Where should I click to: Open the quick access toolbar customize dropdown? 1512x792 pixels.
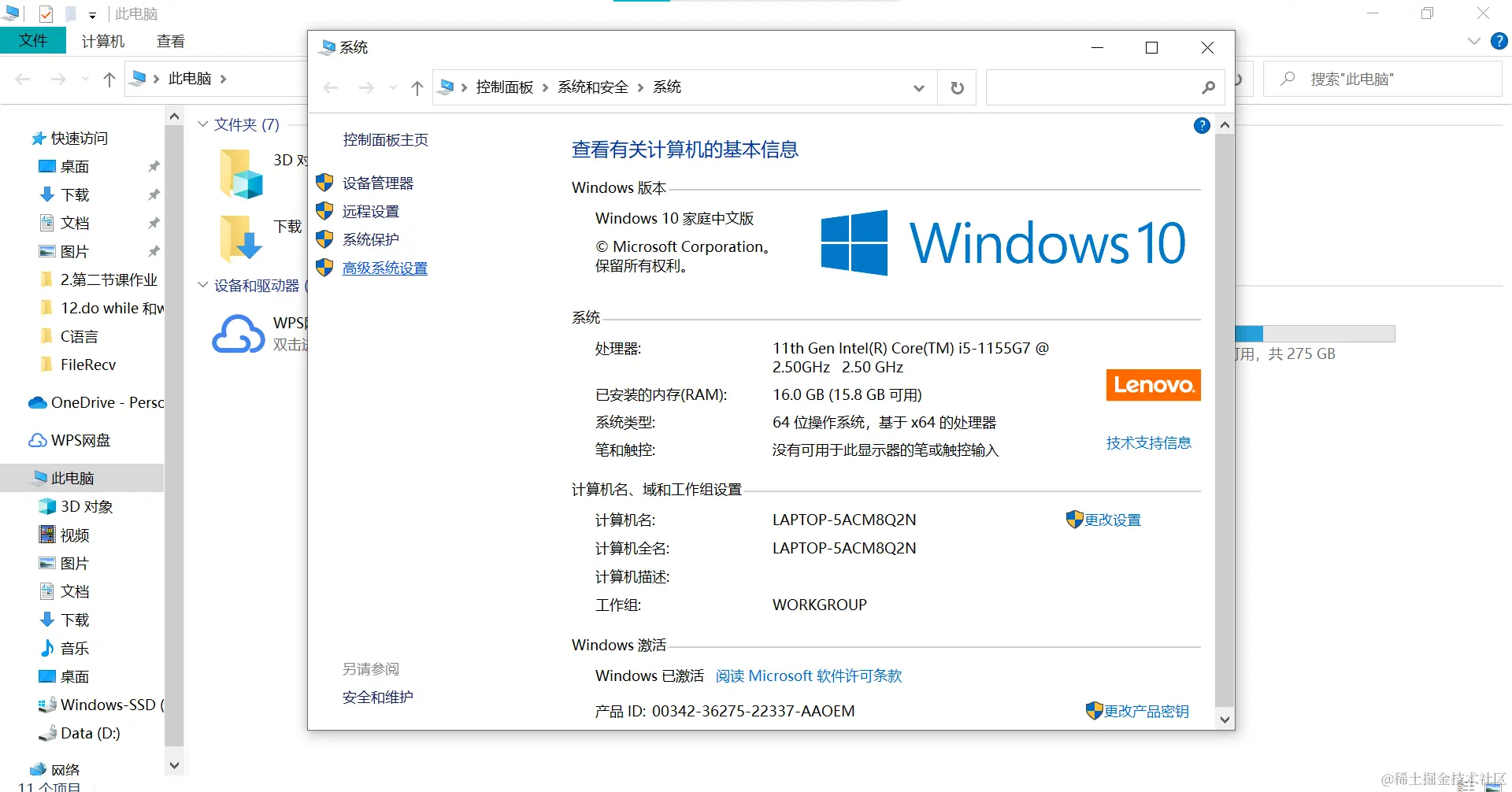(92, 15)
